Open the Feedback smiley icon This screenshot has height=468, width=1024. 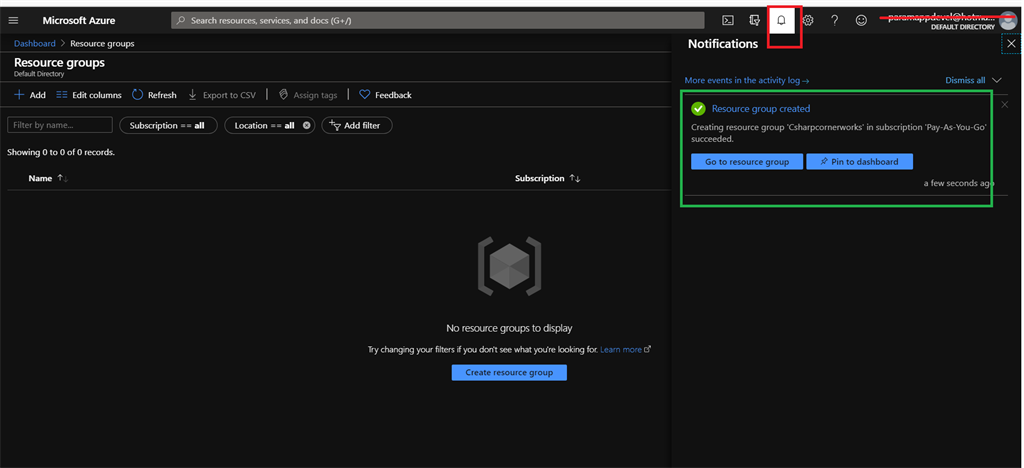tap(861, 20)
